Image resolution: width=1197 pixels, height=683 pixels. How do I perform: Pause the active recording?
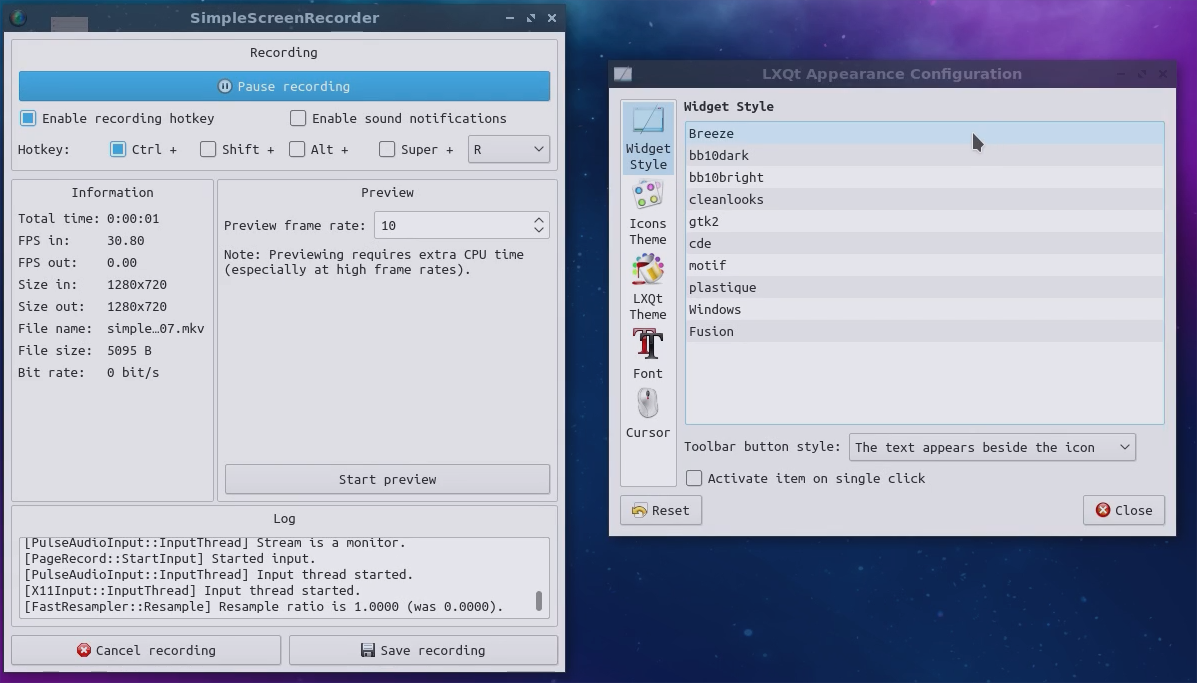tap(283, 86)
